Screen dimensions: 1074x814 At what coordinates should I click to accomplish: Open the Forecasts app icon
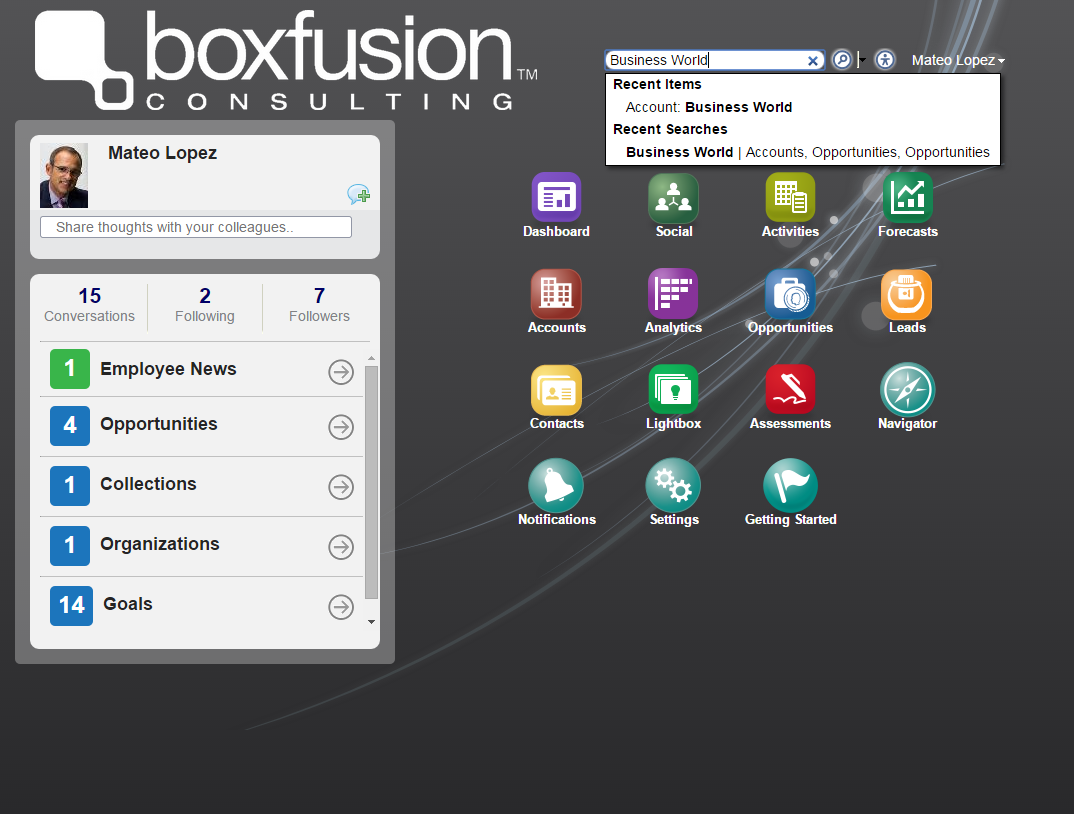908,197
